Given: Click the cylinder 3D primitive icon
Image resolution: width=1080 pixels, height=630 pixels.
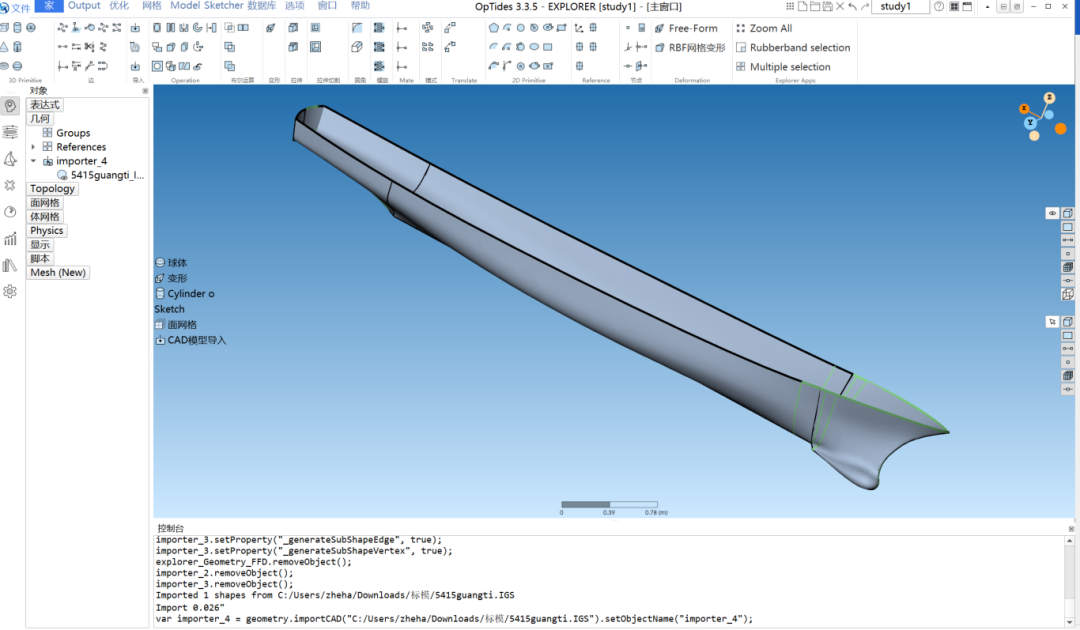Looking at the screenshot, I should click(17, 28).
